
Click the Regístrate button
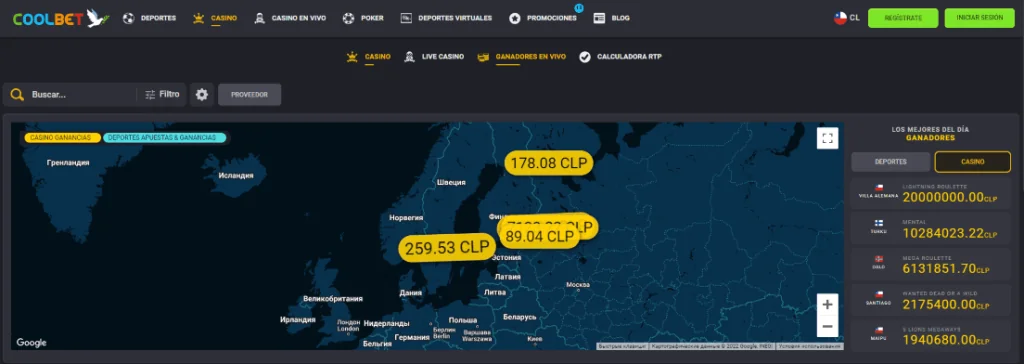[903, 18]
